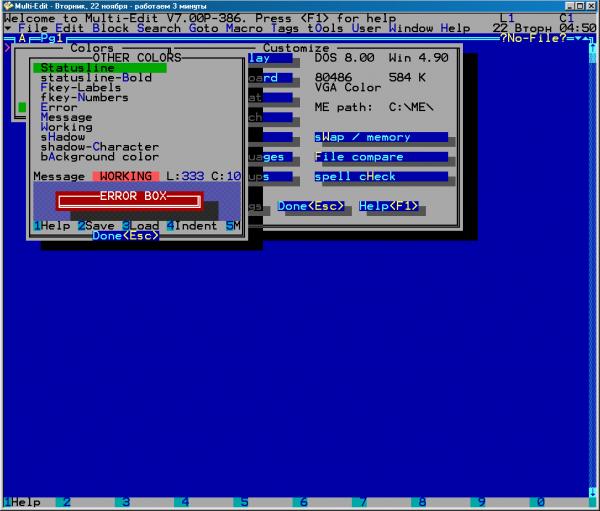Click the 1Help function key label
The image size is (600, 511).
(x=22, y=502)
